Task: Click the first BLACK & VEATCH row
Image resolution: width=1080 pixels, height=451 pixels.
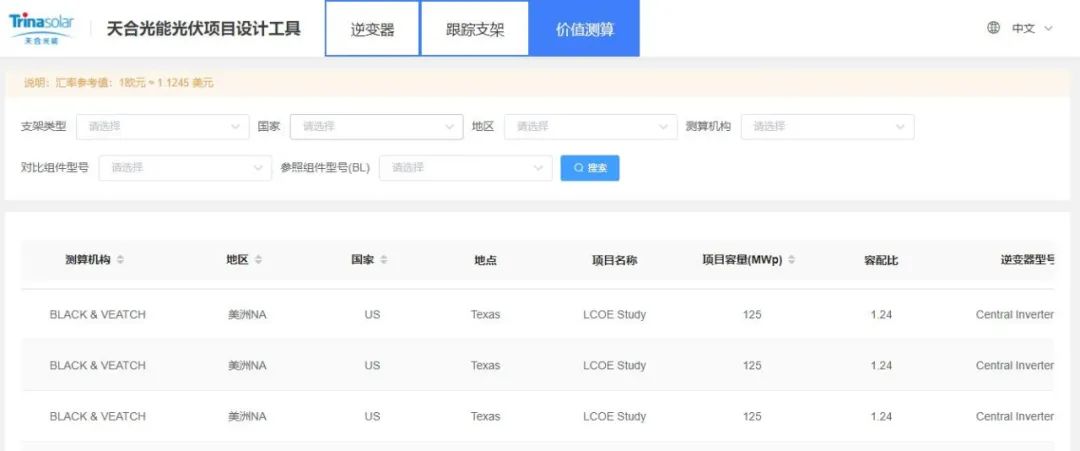Action: 98,314
